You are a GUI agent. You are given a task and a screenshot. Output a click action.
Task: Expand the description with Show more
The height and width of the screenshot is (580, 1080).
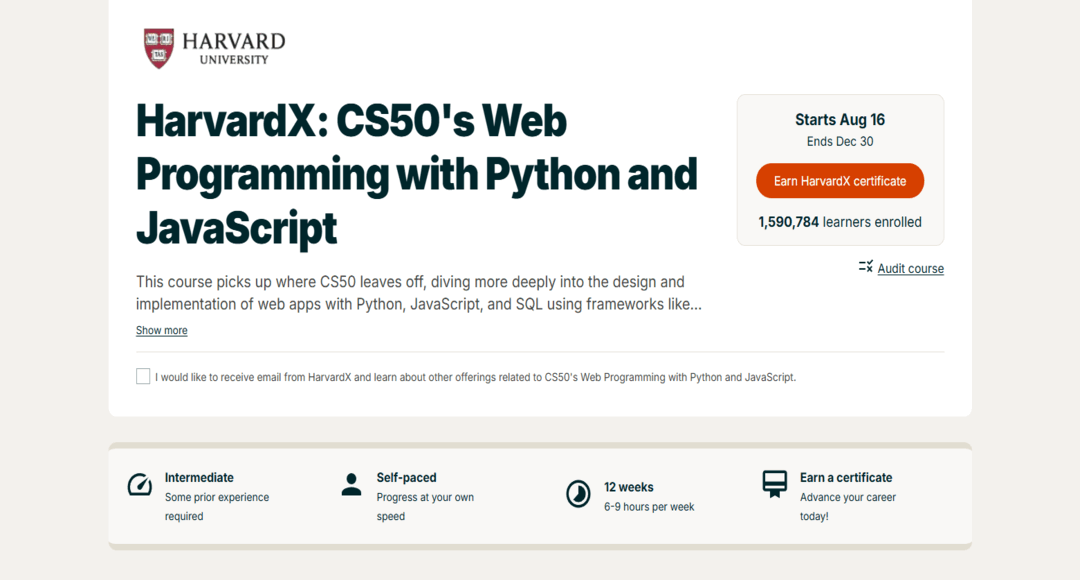(162, 331)
